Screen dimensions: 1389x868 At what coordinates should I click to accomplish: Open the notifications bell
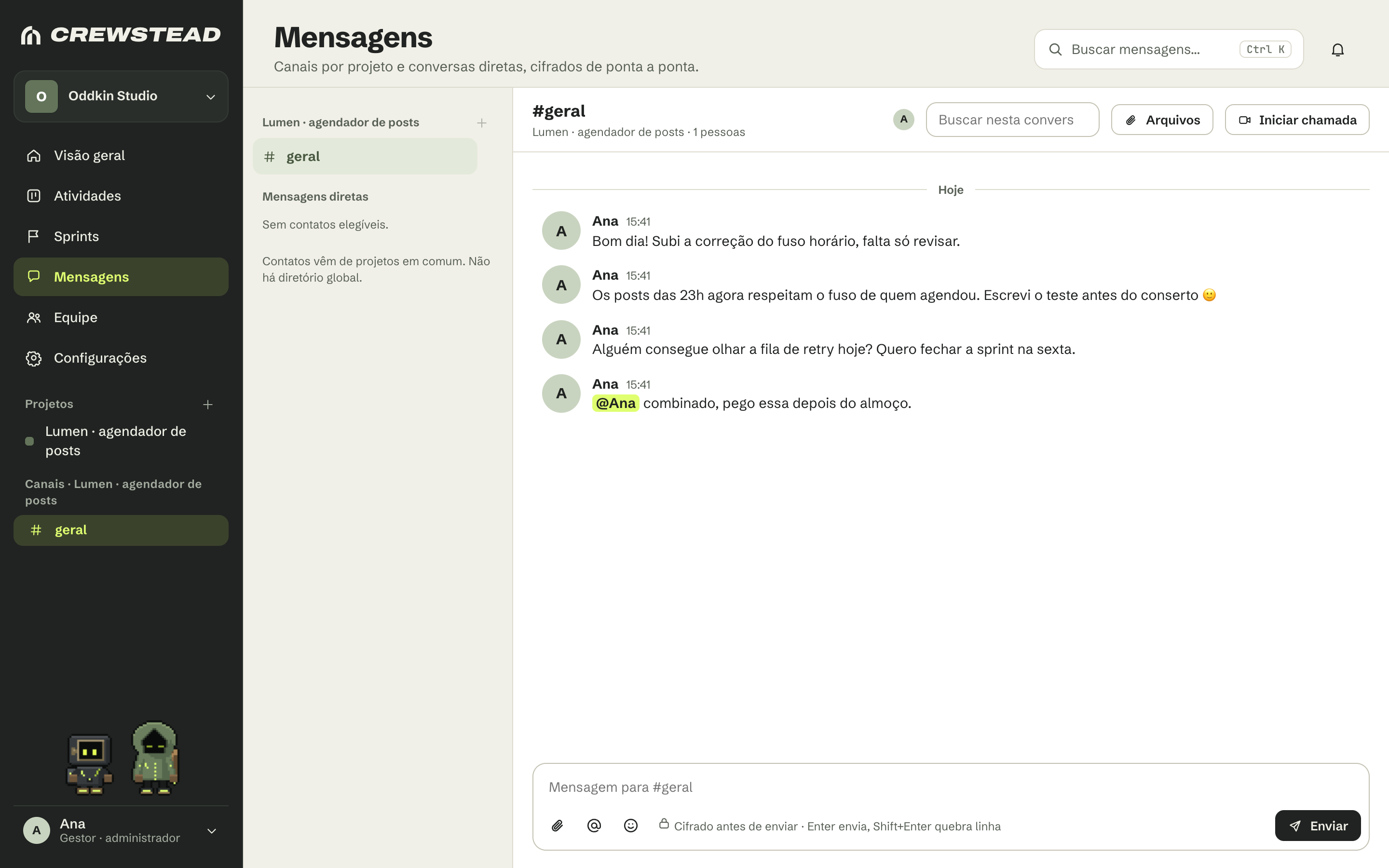coord(1337,50)
